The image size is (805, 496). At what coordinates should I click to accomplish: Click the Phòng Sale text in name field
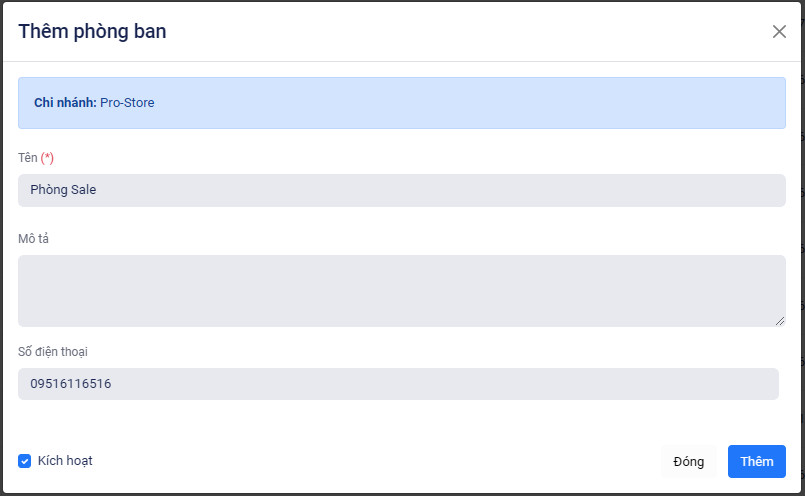(x=63, y=190)
